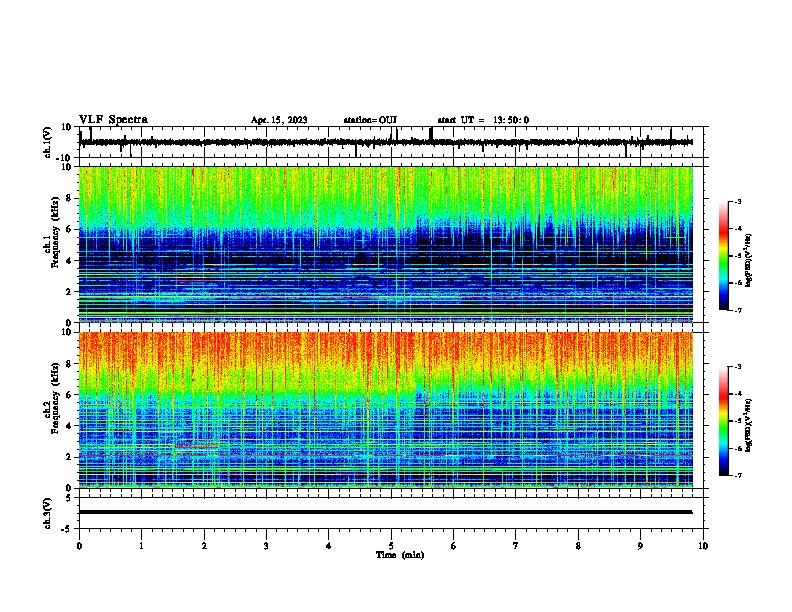Click the "-10" tick on ch.1(V) axis
This screenshot has height=612, width=792.
(65, 158)
